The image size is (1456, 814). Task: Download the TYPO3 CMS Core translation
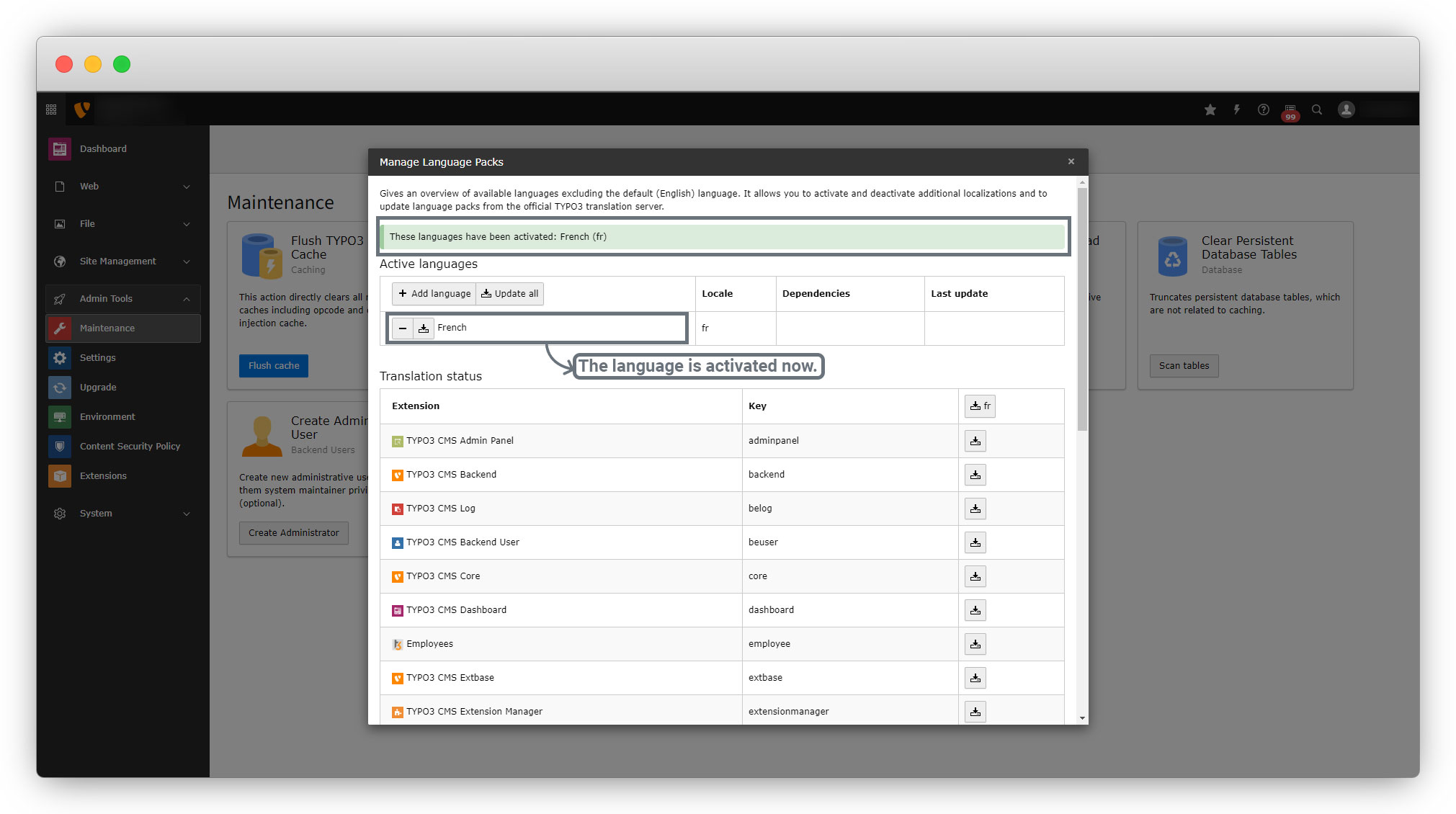pos(975,576)
